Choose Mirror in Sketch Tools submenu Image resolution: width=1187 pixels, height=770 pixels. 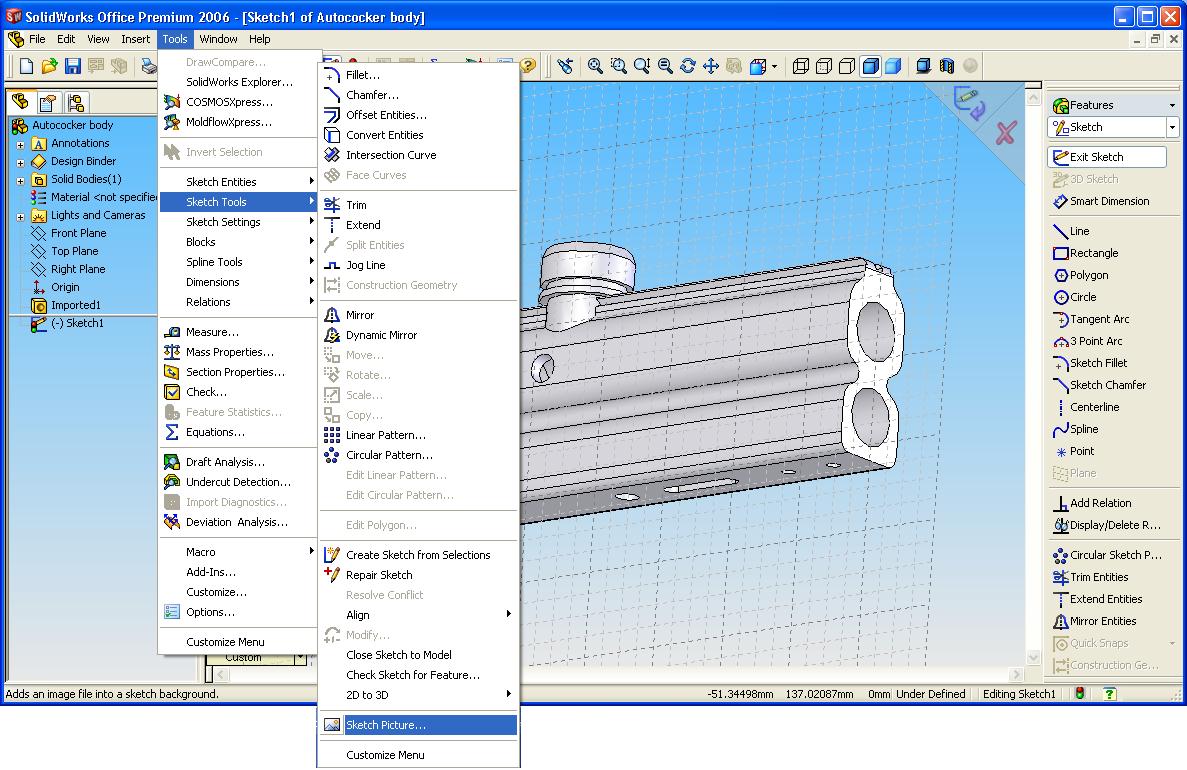(x=419, y=315)
